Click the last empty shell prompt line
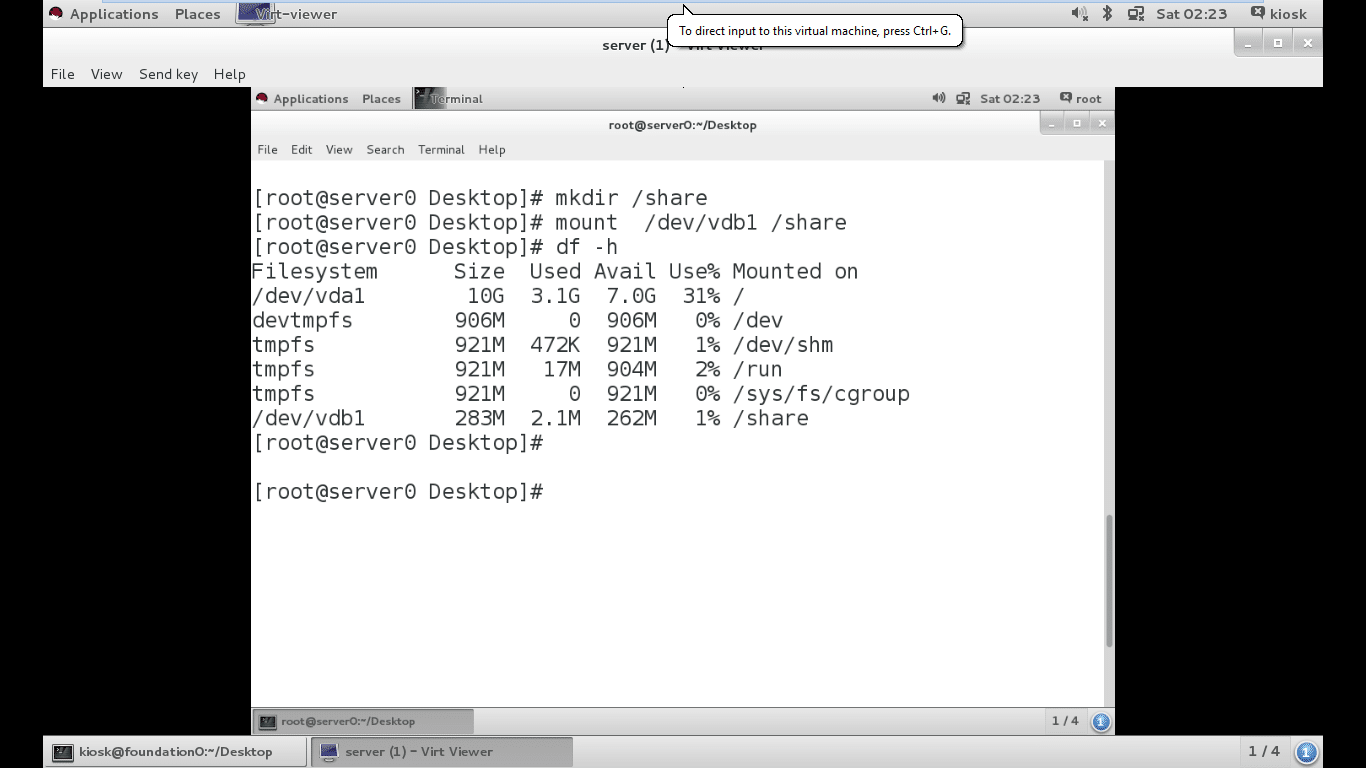The width and height of the screenshot is (1366, 768). point(399,492)
